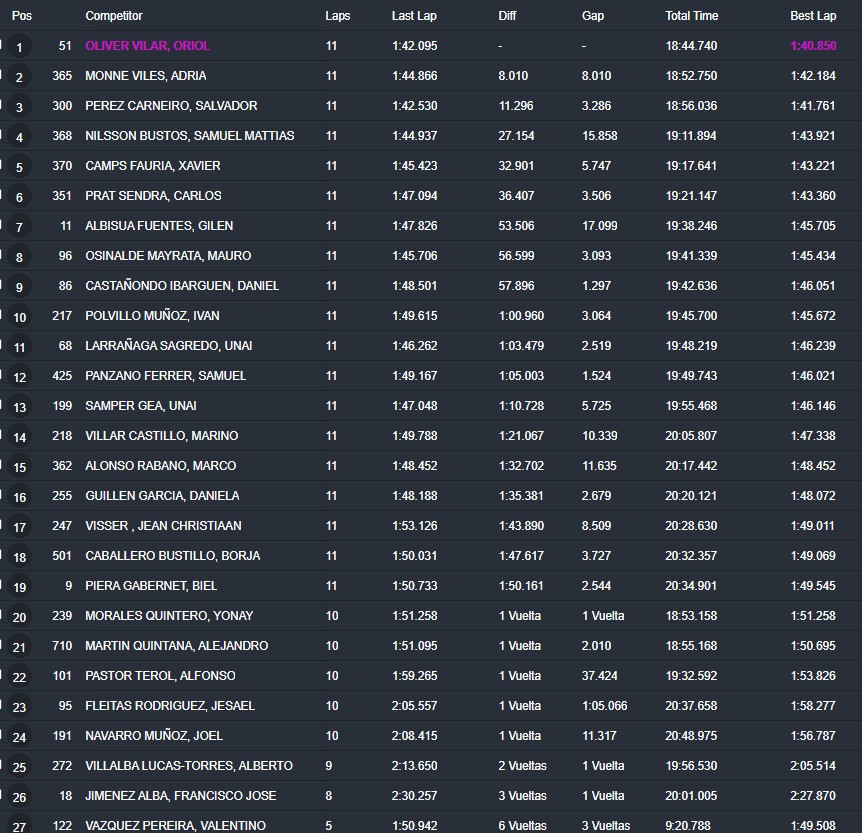862x833 pixels.
Task: Click the Pos column header
Action: coord(21,15)
